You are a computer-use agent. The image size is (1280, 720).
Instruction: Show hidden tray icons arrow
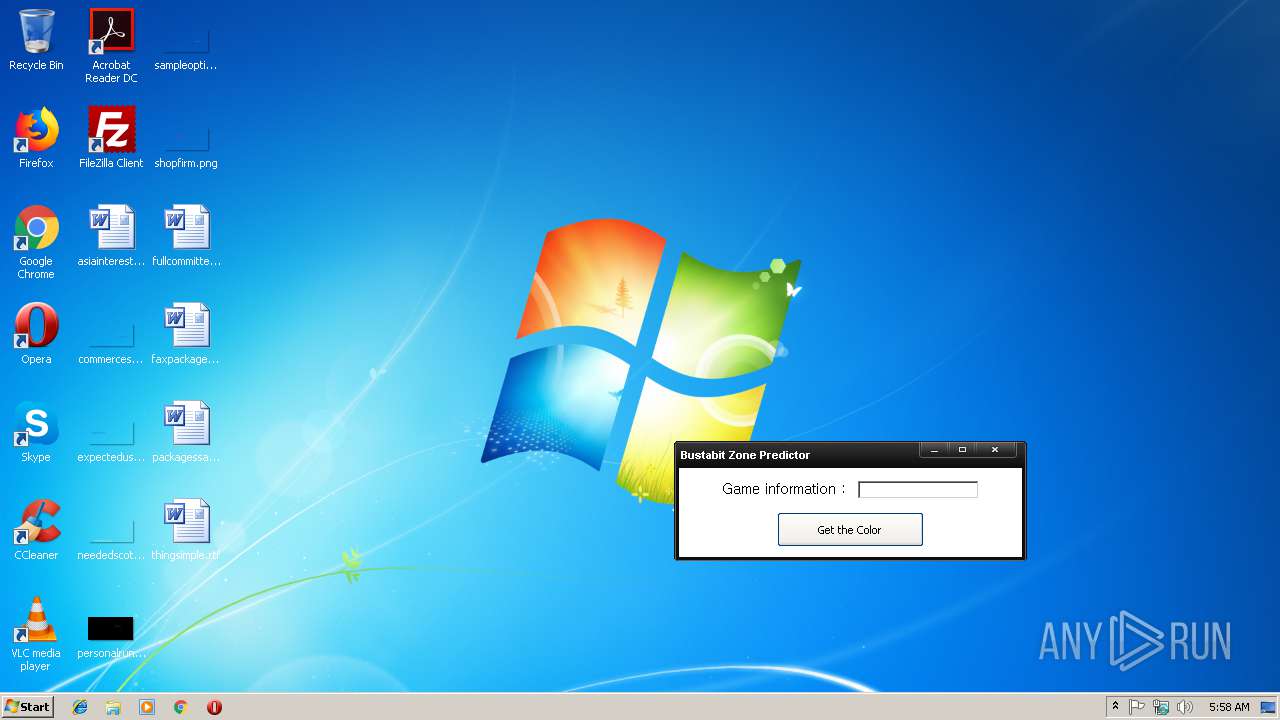(1115, 707)
